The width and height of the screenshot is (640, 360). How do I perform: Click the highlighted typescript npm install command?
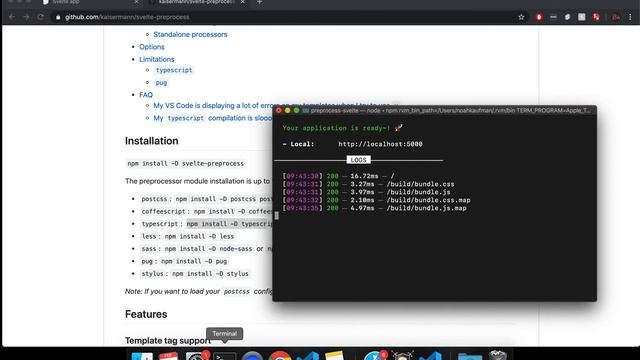tap(229, 224)
